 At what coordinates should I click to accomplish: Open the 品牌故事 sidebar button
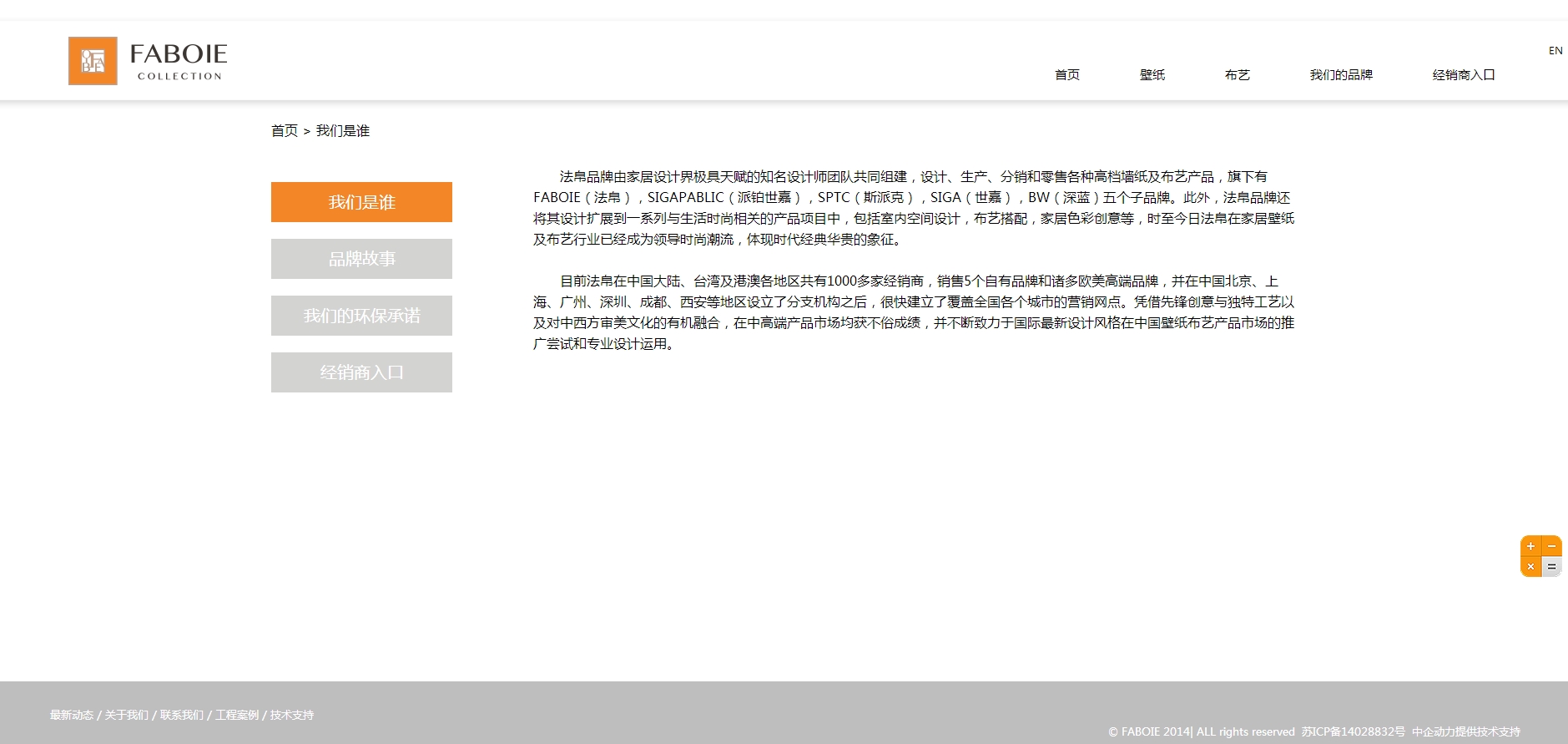tap(361, 259)
